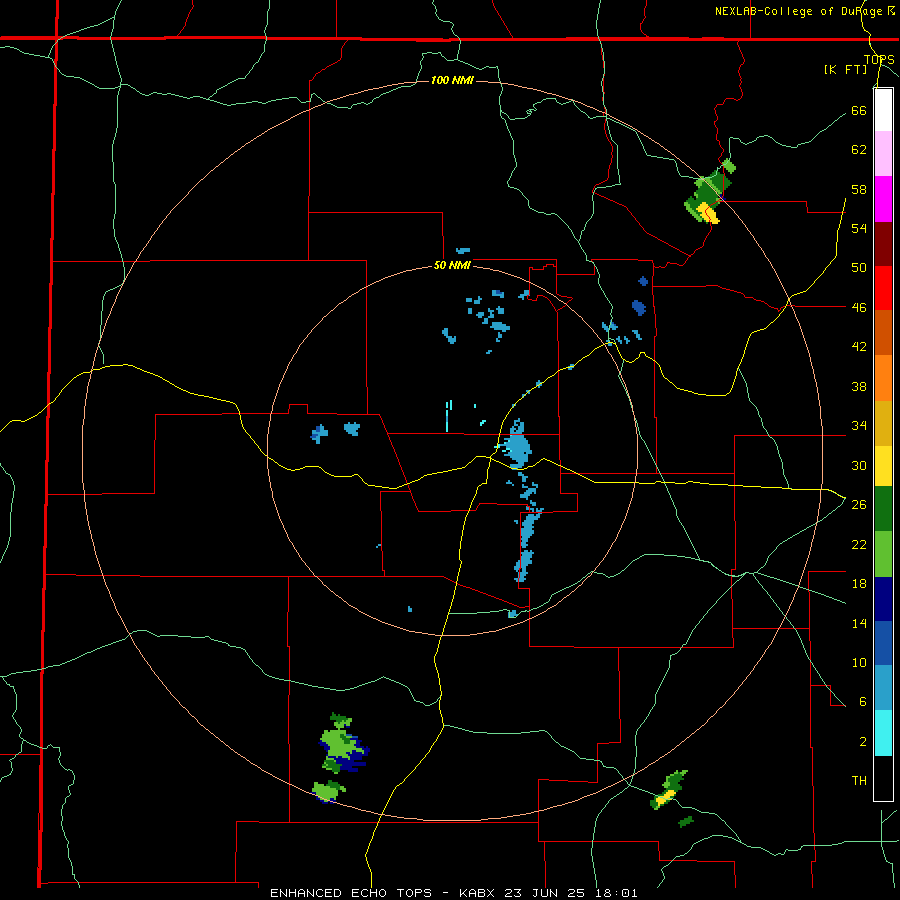Click the dark red 54 kft swatch
900x900 pixels.
pyautogui.click(x=883, y=244)
